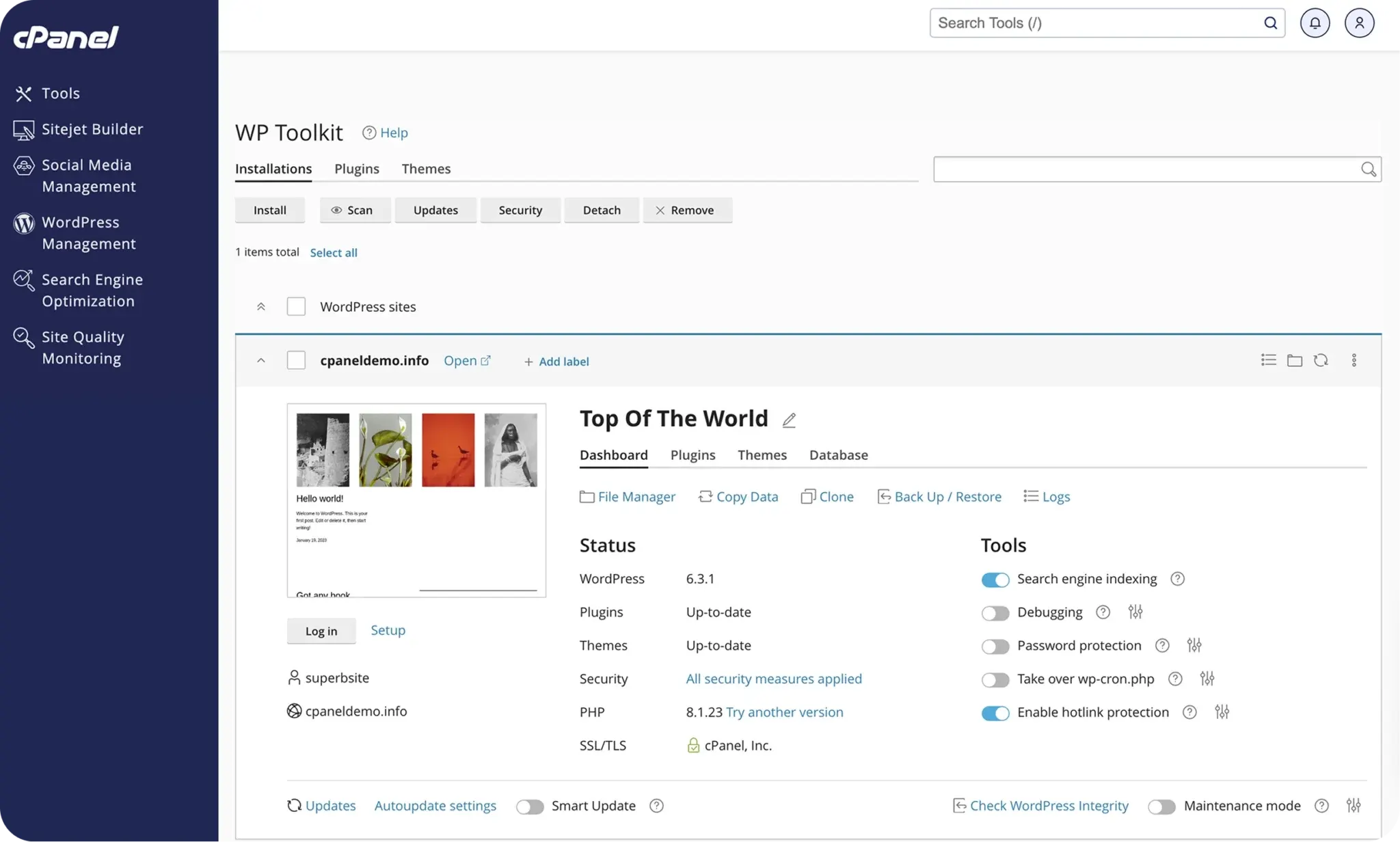Screen dimensions: 1400x842
Task: Click the site preview thumbnail
Action: click(416, 500)
